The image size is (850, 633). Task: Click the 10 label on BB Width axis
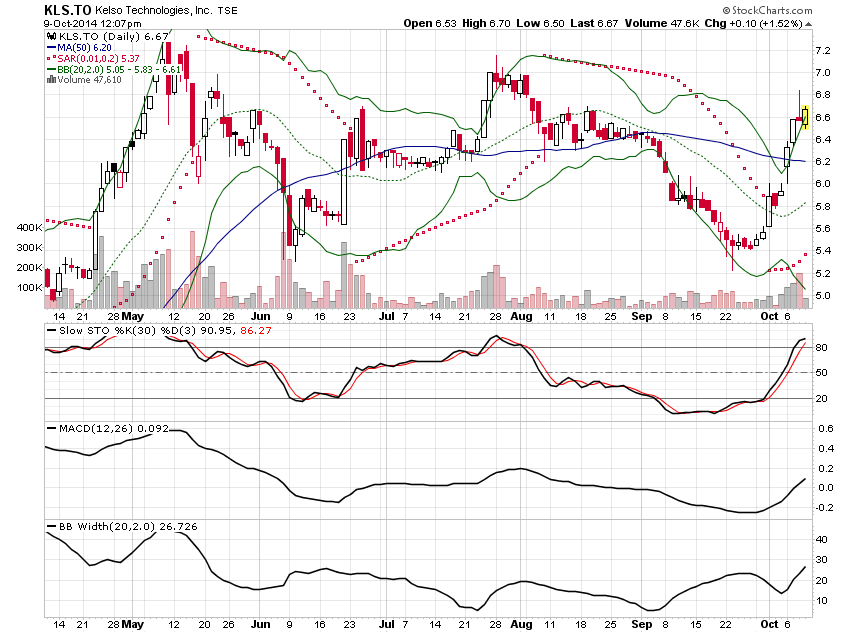[x=821, y=600]
